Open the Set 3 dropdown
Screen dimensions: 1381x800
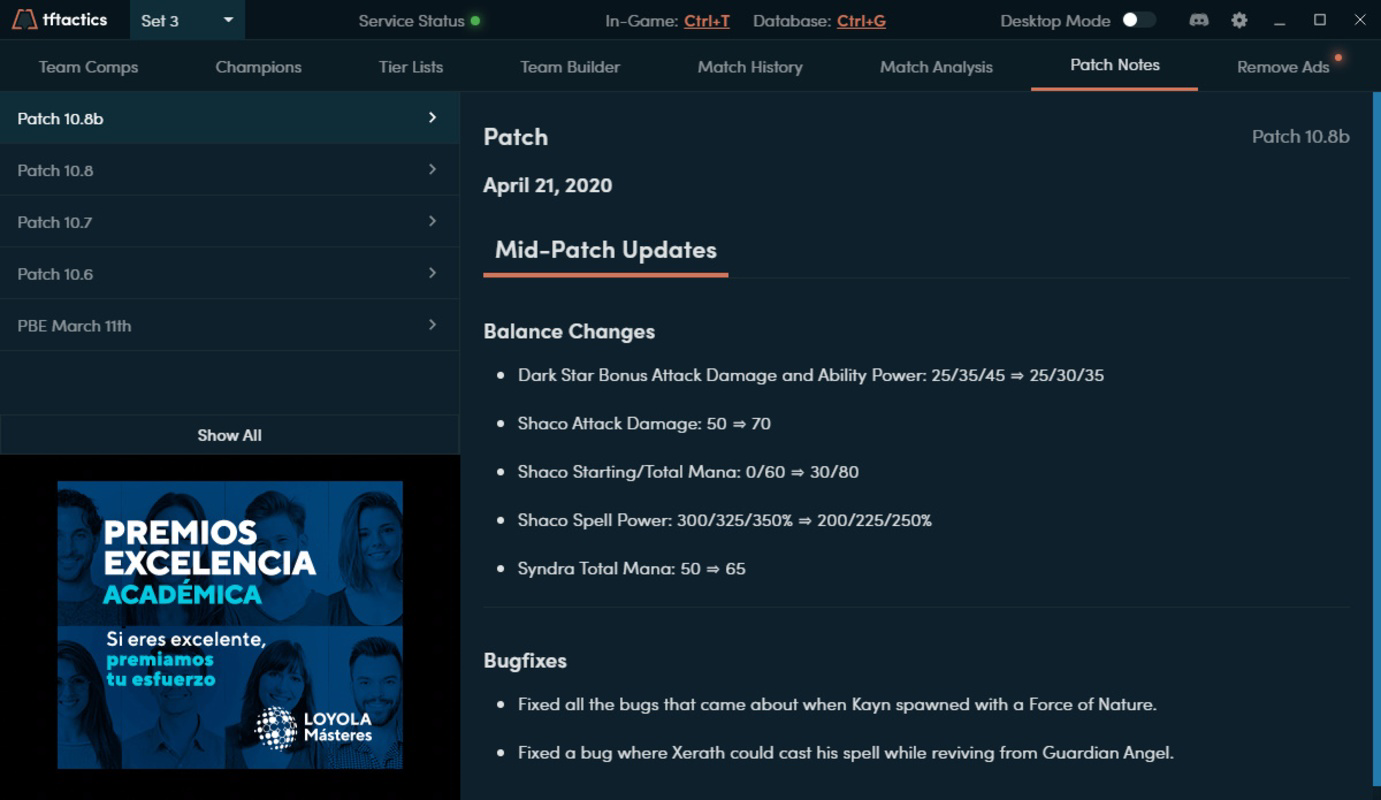click(x=187, y=20)
